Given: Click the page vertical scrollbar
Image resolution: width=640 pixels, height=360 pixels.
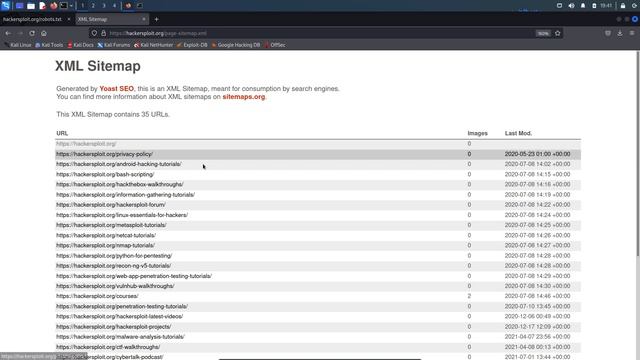Looking at the screenshot, I should coord(638,154).
